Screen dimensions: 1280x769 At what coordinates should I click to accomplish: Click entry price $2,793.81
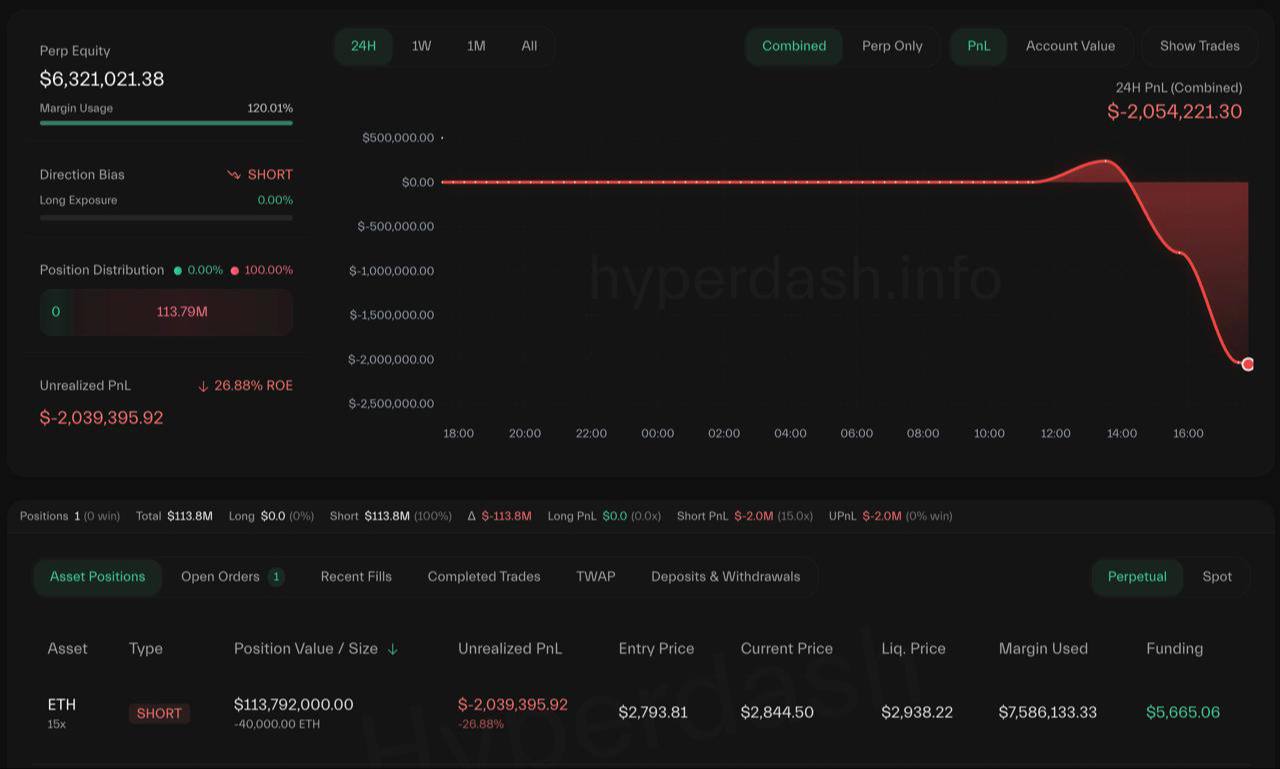[x=653, y=713]
